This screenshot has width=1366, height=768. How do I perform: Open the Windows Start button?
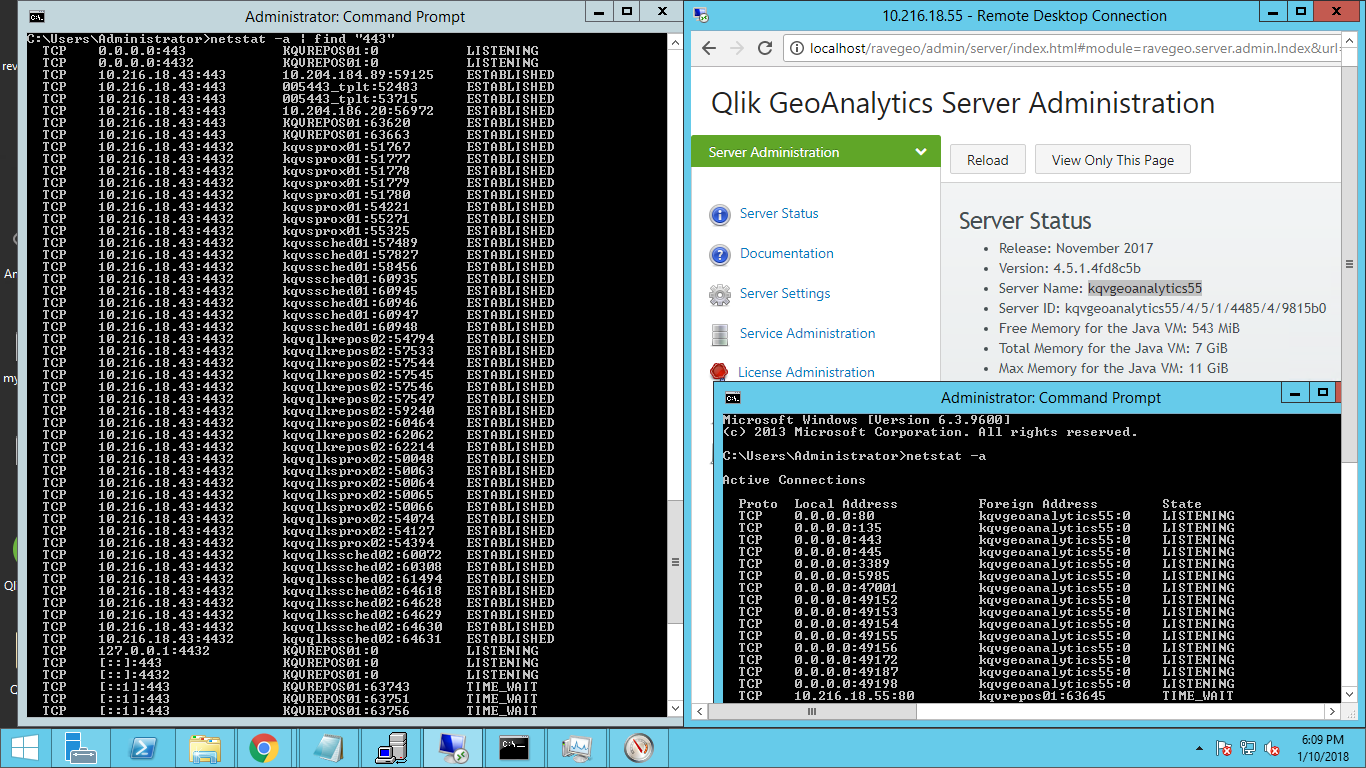tap(24, 748)
